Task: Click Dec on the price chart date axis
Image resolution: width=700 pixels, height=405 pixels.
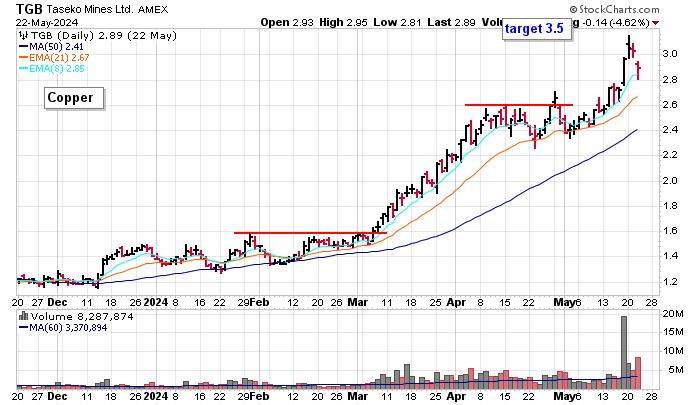Action: tap(57, 302)
